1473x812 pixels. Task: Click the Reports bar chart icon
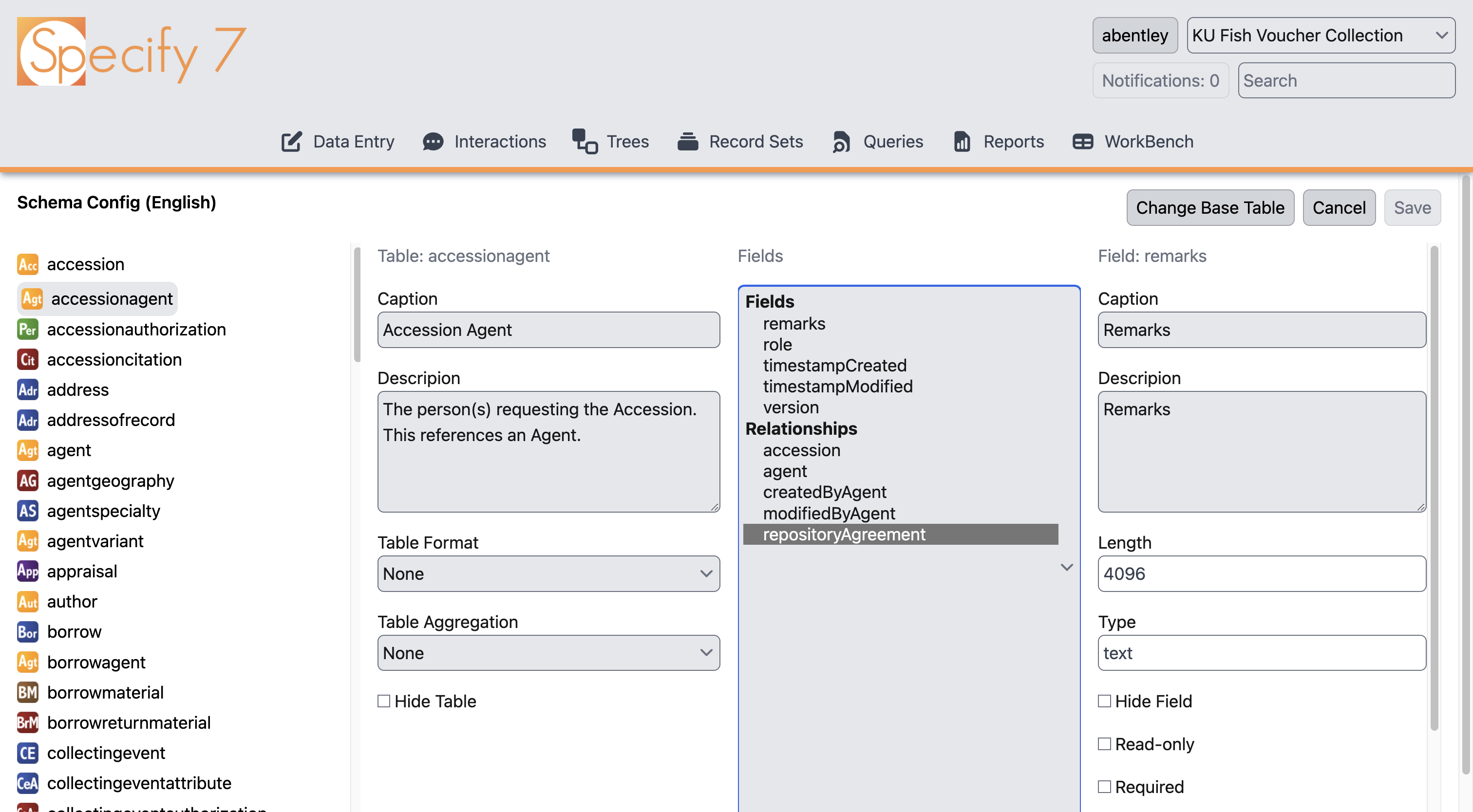(961, 142)
